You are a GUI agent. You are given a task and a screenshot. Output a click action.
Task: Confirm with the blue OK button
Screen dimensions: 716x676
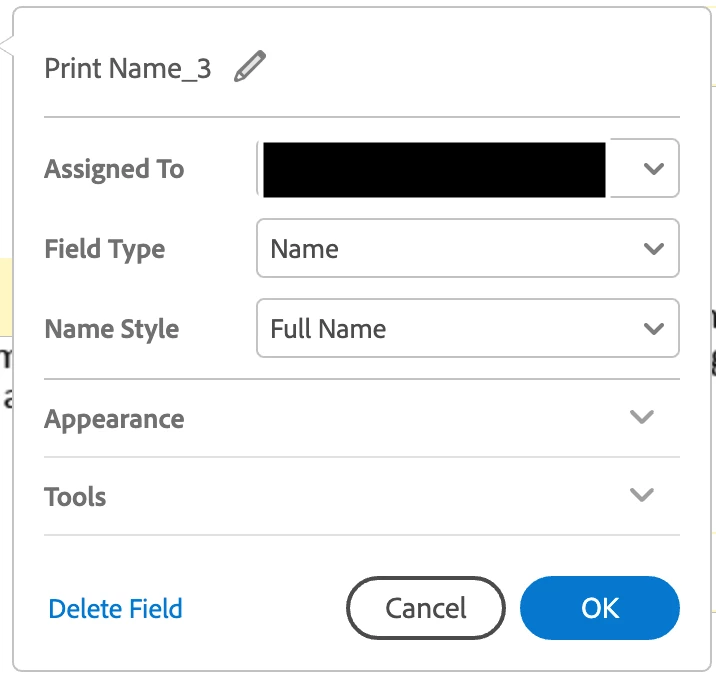(x=599, y=608)
